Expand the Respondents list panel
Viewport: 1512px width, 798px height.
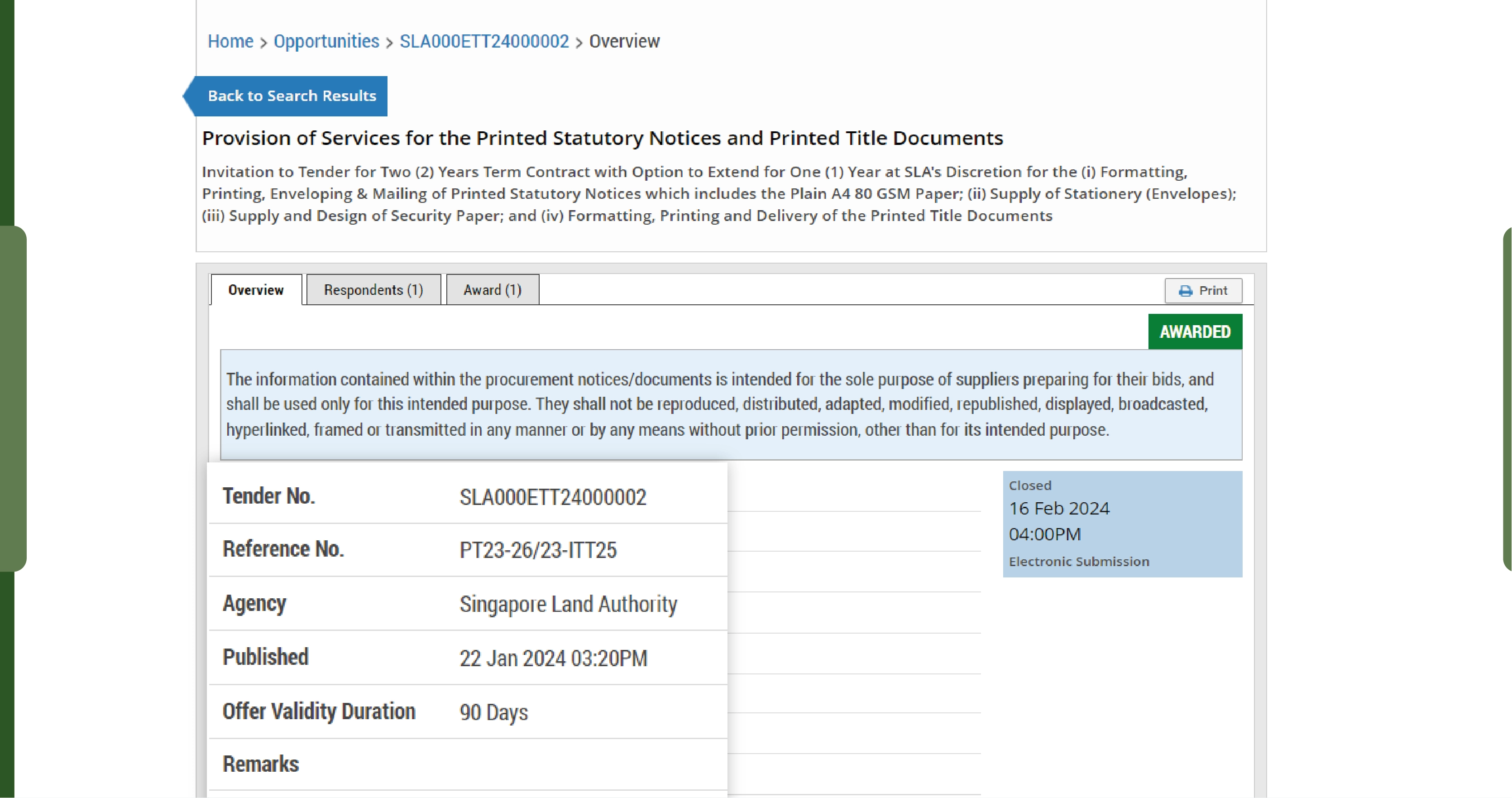coord(373,289)
